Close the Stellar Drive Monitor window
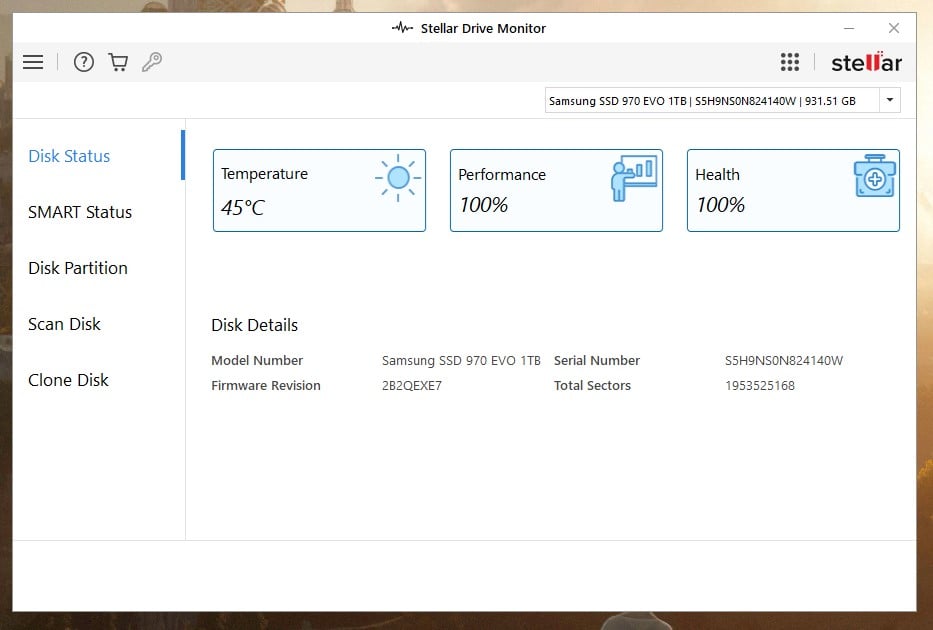933x630 pixels. pyautogui.click(x=894, y=28)
